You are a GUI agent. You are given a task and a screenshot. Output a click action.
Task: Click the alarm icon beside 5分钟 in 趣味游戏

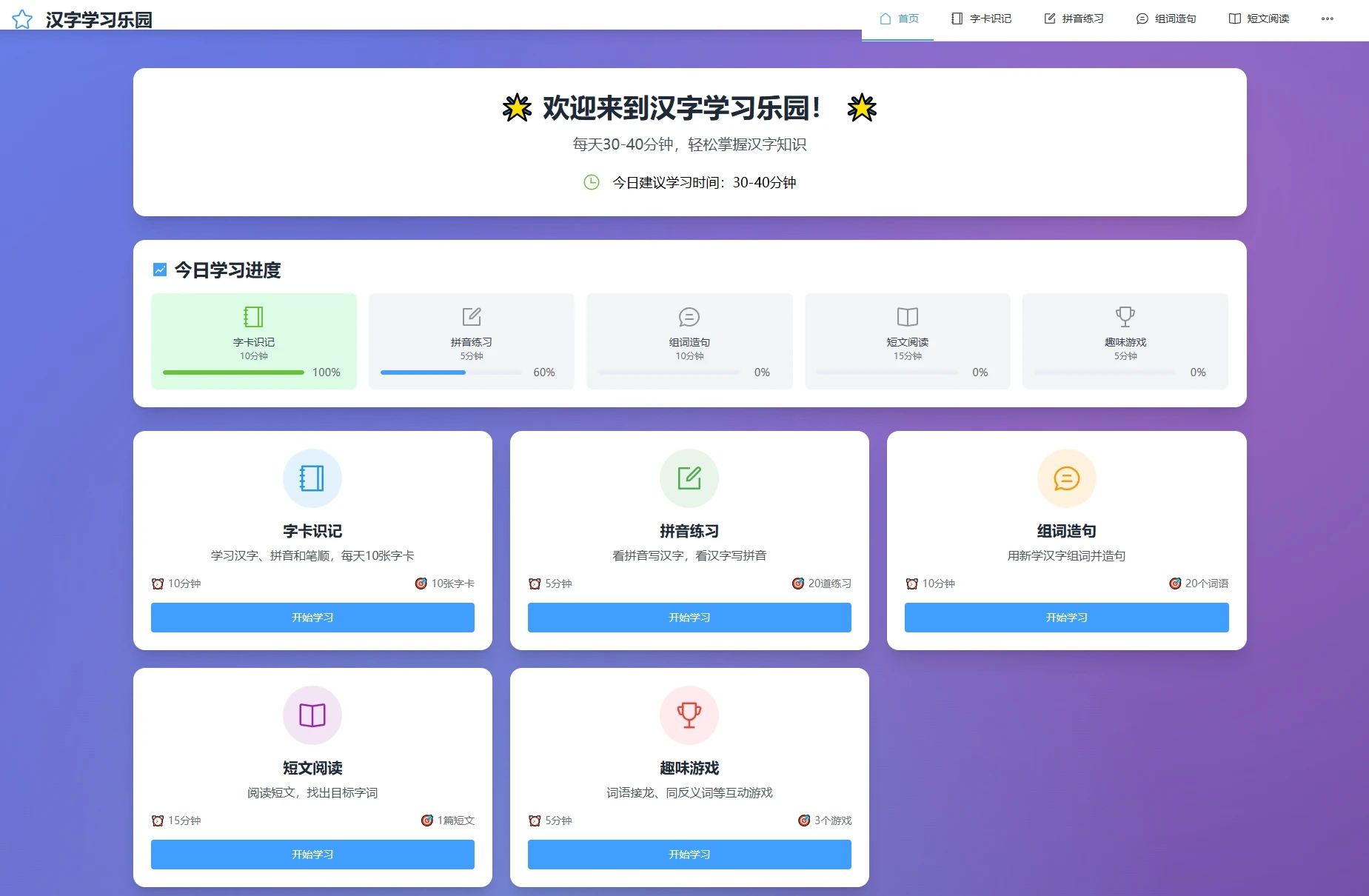(x=535, y=820)
